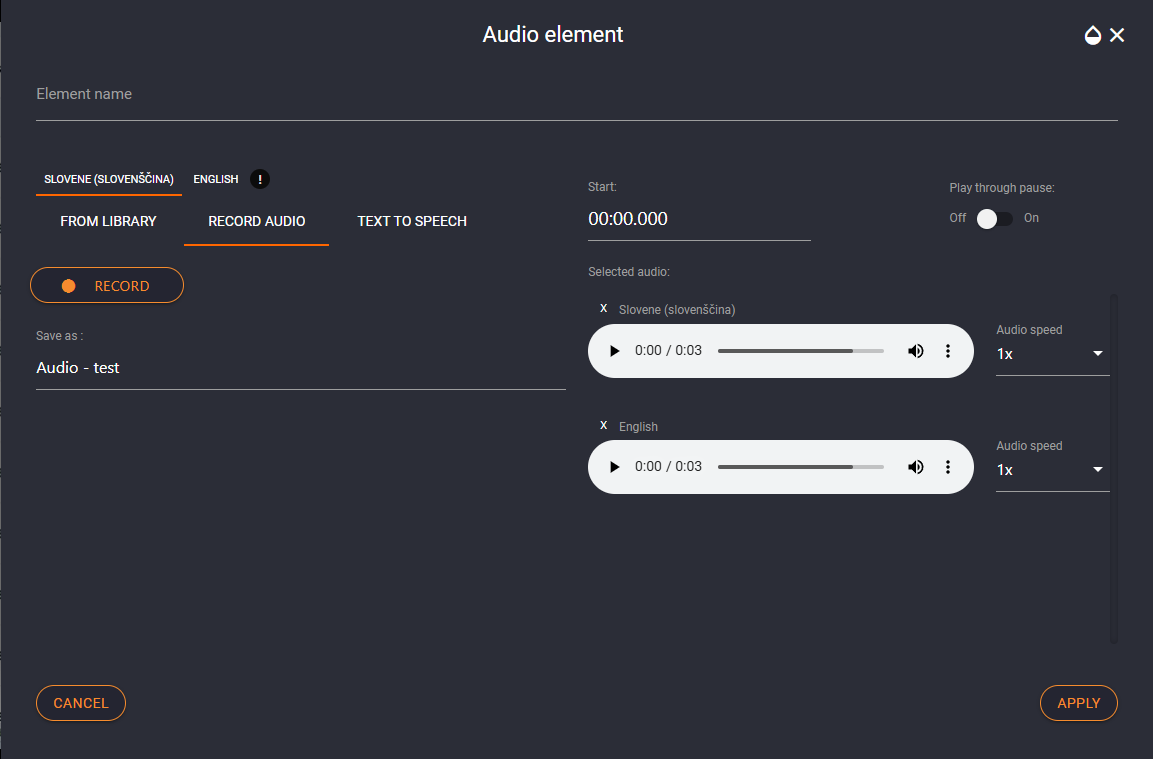The image size is (1153, 759).
Task: Click the Slovene audio progress bar
Action: point(801,351)
